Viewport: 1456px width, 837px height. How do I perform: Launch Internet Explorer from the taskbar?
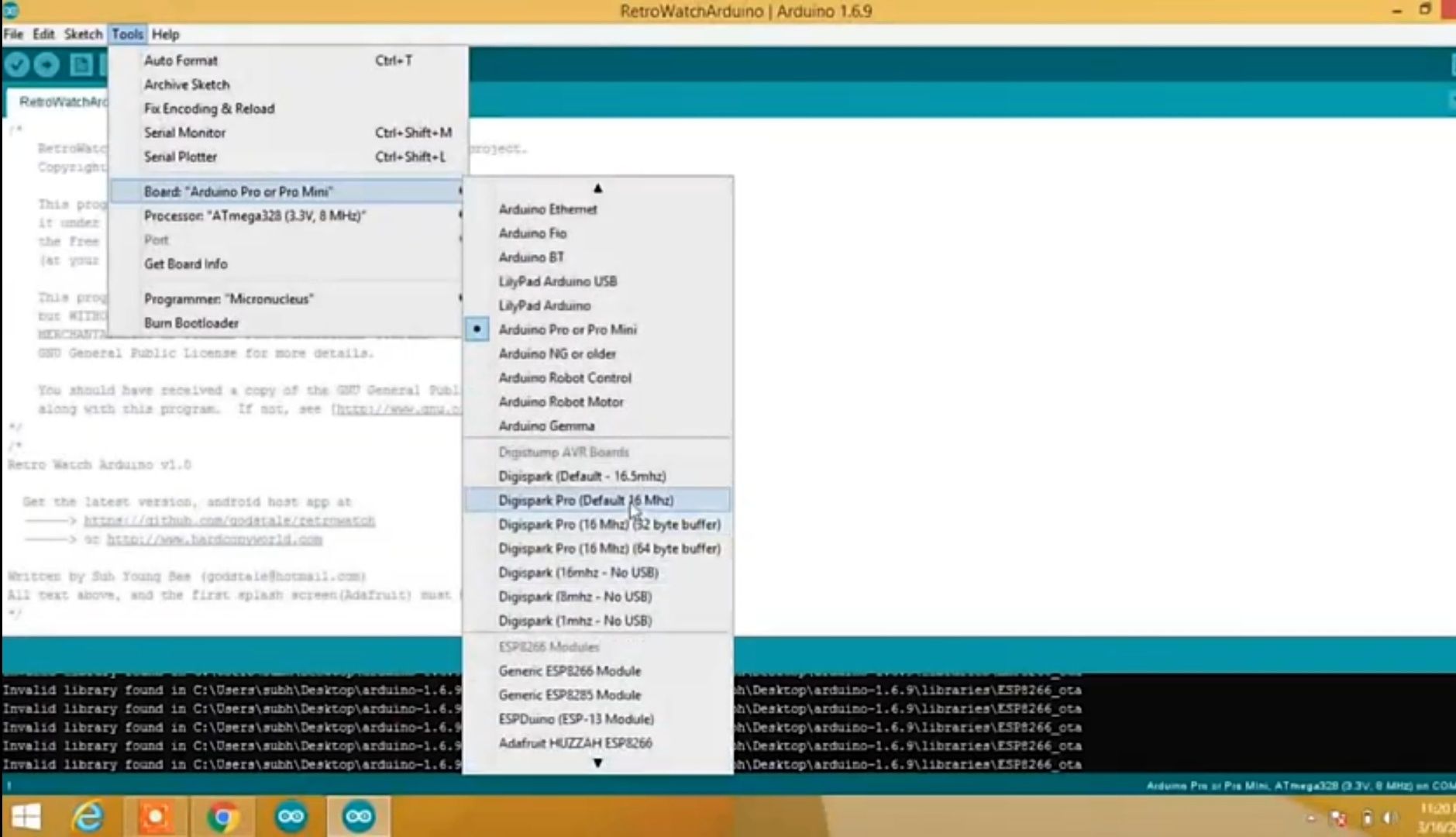88,815
